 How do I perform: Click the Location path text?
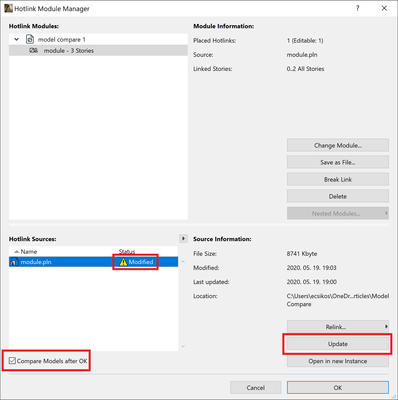point(338,300)
